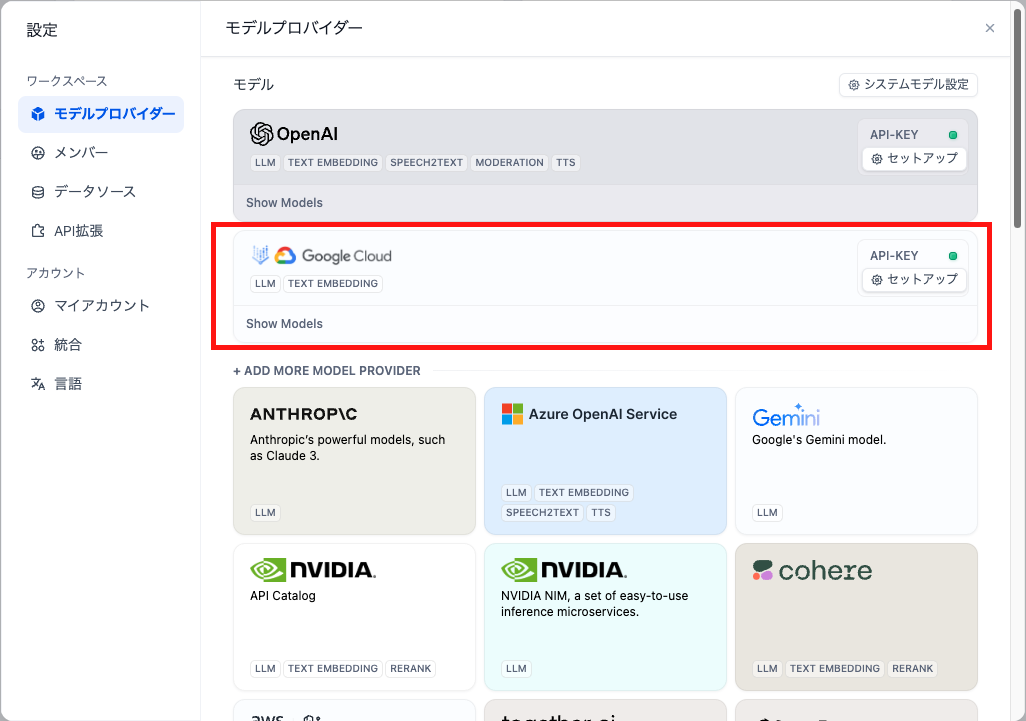Click Google Cloud's TEXT EMBEDDING tag

332,284
